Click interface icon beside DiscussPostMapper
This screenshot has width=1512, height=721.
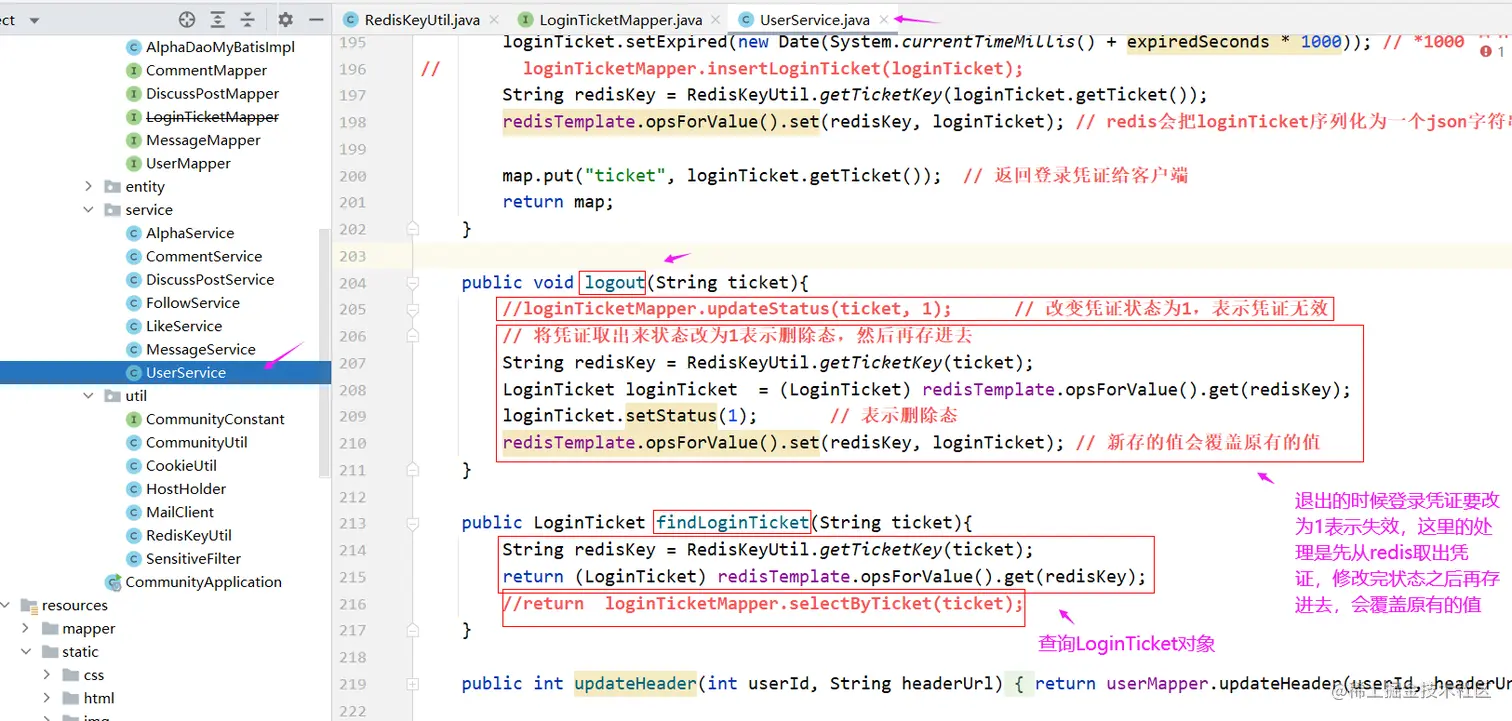coord(134,93)
